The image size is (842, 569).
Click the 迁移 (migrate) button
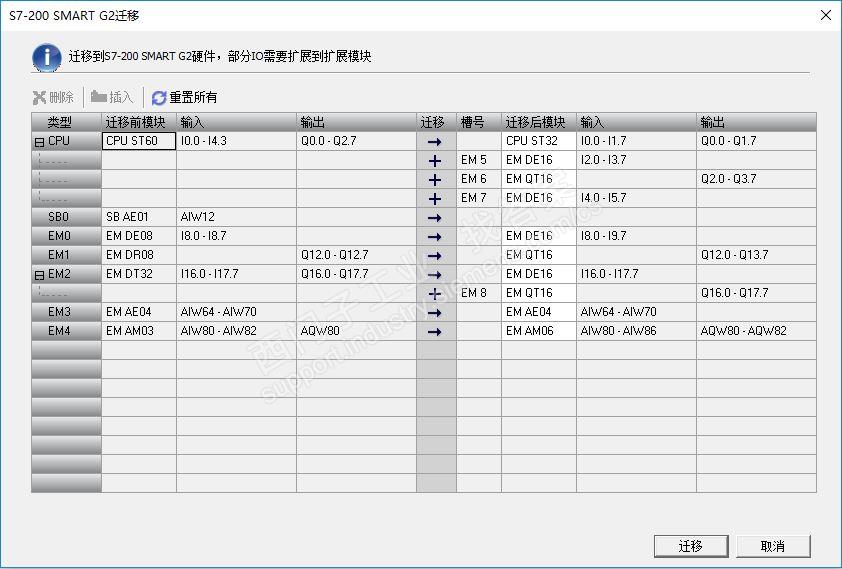691,546
